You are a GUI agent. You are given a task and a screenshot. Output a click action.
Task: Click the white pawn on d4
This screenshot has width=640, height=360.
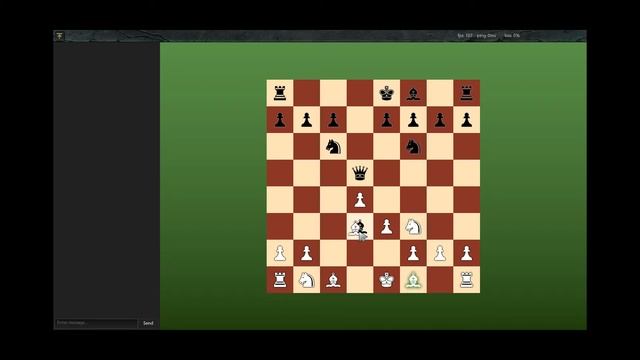pyautogui.click(x=360, y=200)
